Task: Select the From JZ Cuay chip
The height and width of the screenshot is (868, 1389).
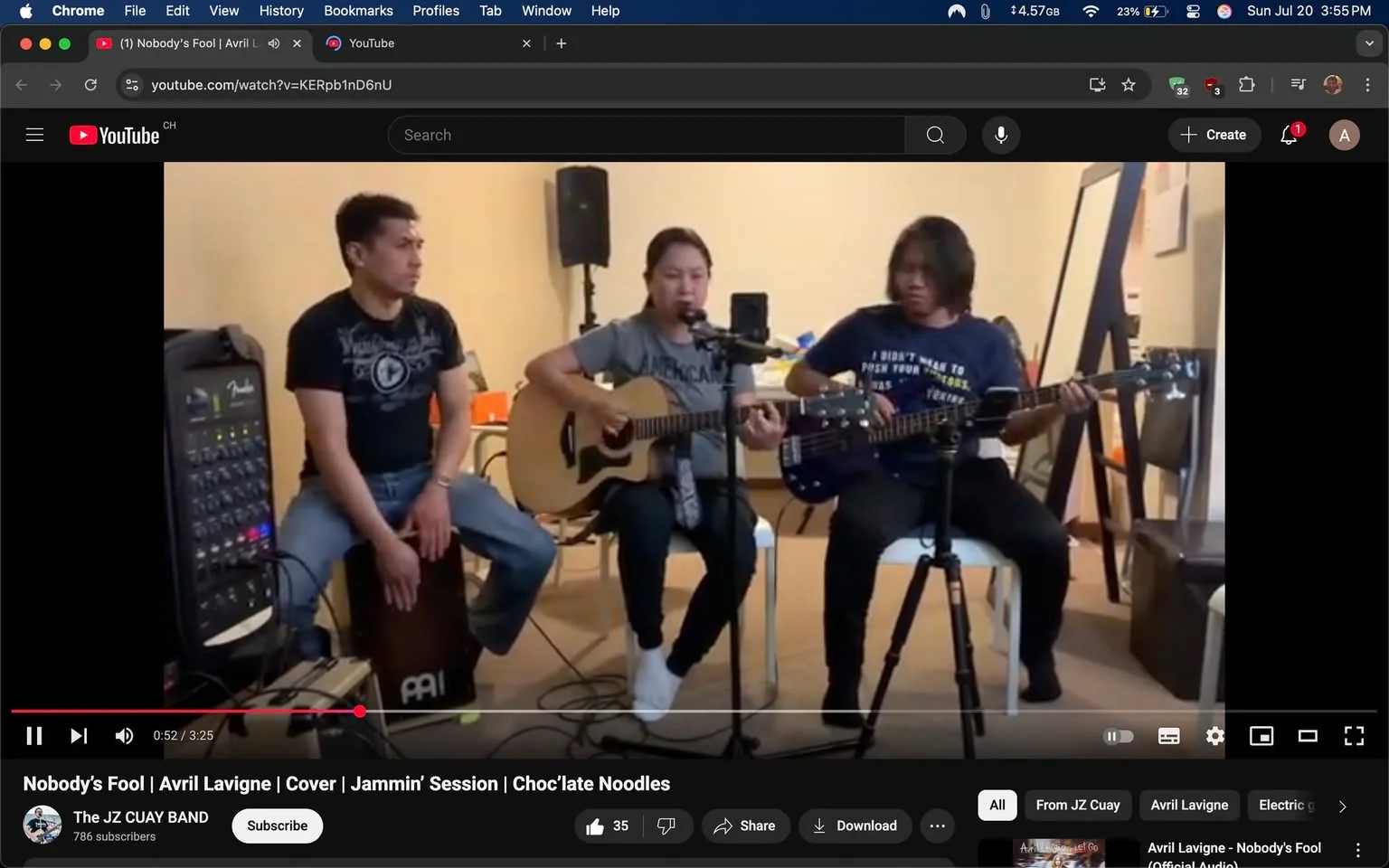Action: (1078, 805)
